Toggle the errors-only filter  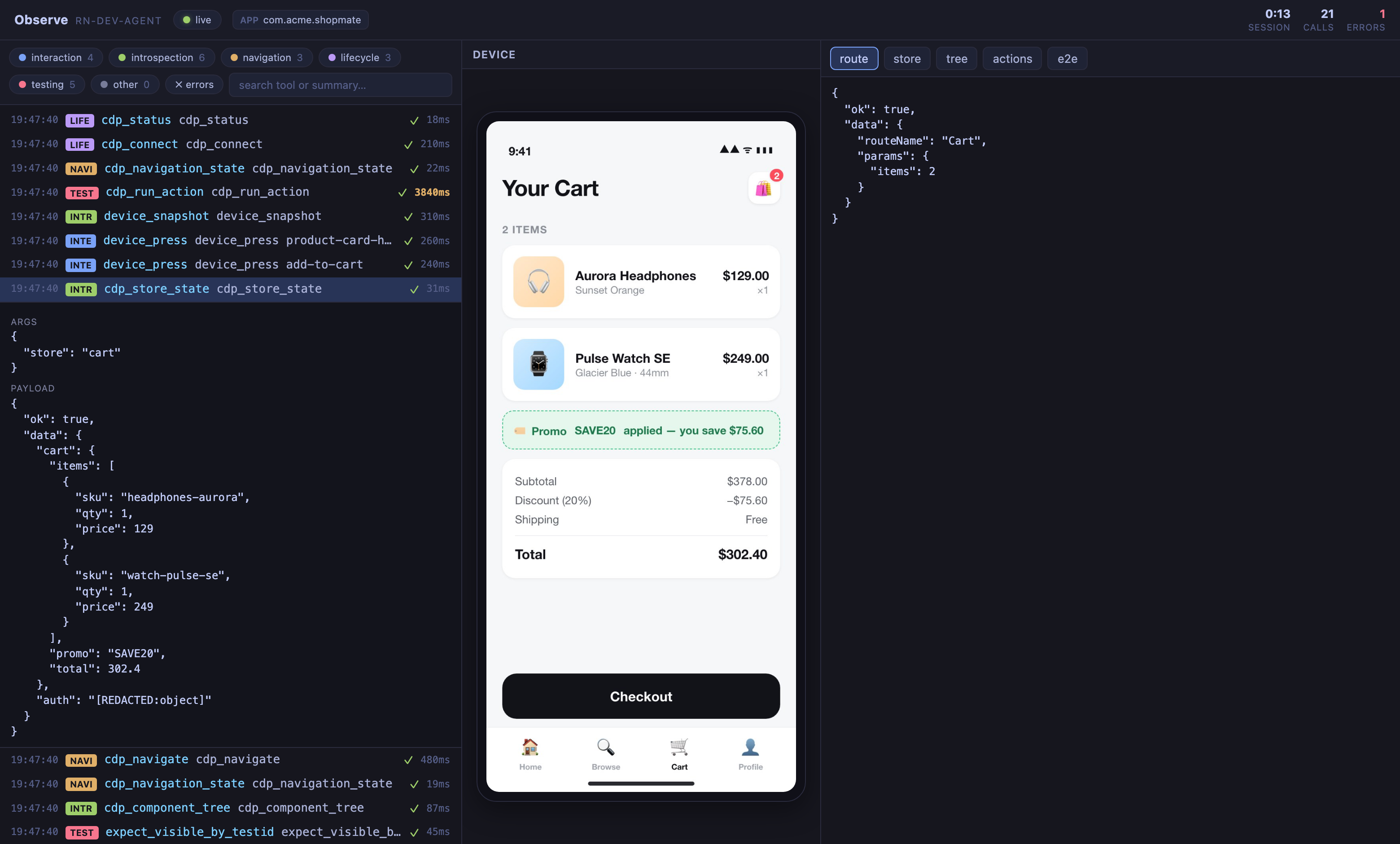[194, 84]
